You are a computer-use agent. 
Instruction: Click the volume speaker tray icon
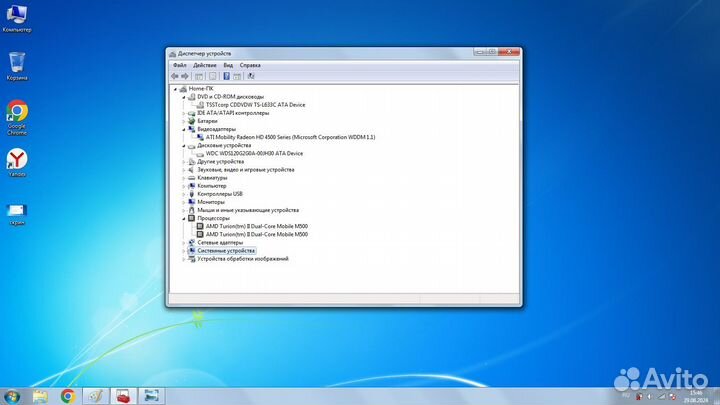[649, 397]
